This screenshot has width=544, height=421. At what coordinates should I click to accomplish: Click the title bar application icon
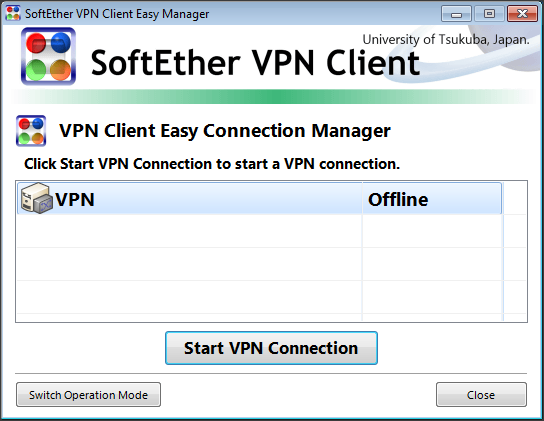[x=13, y=13]
